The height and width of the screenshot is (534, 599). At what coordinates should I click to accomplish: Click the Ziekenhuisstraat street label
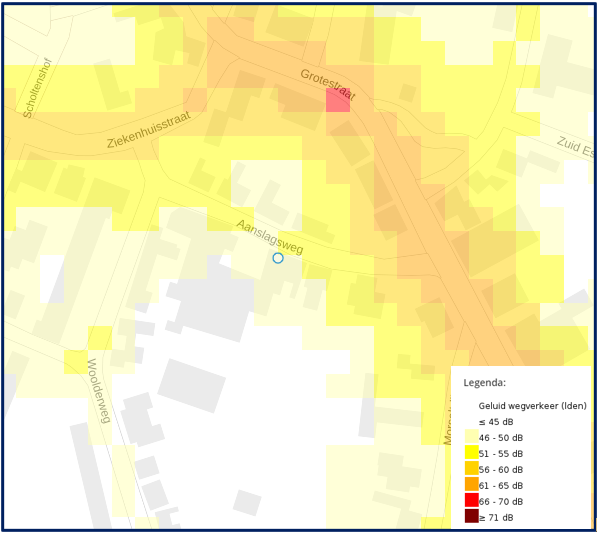click(x=149, y=130)
